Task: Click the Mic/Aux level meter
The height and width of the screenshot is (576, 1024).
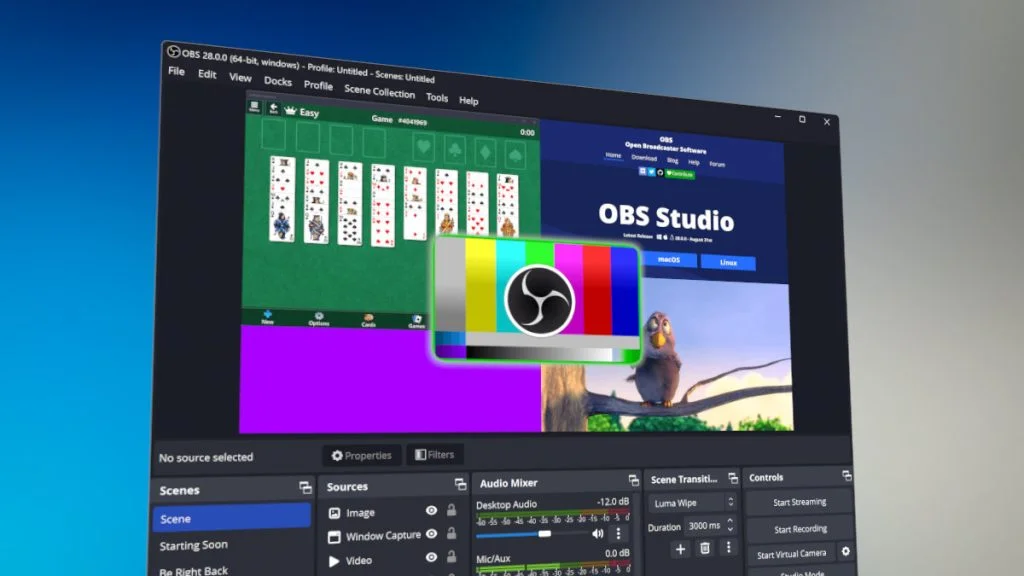Action: (x=553, y=568)
